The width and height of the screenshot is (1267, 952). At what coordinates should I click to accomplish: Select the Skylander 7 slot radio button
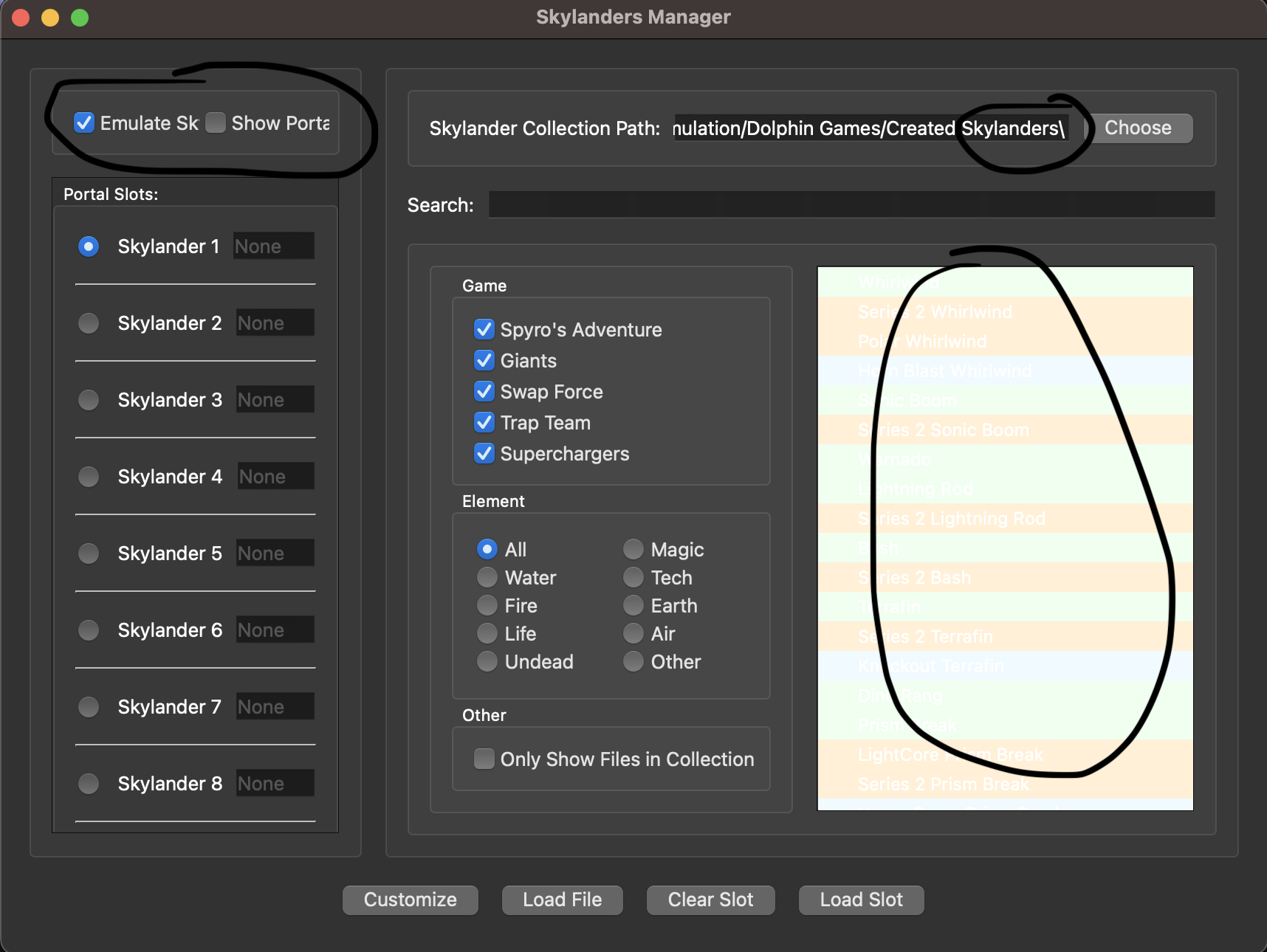tap(89, 707)
